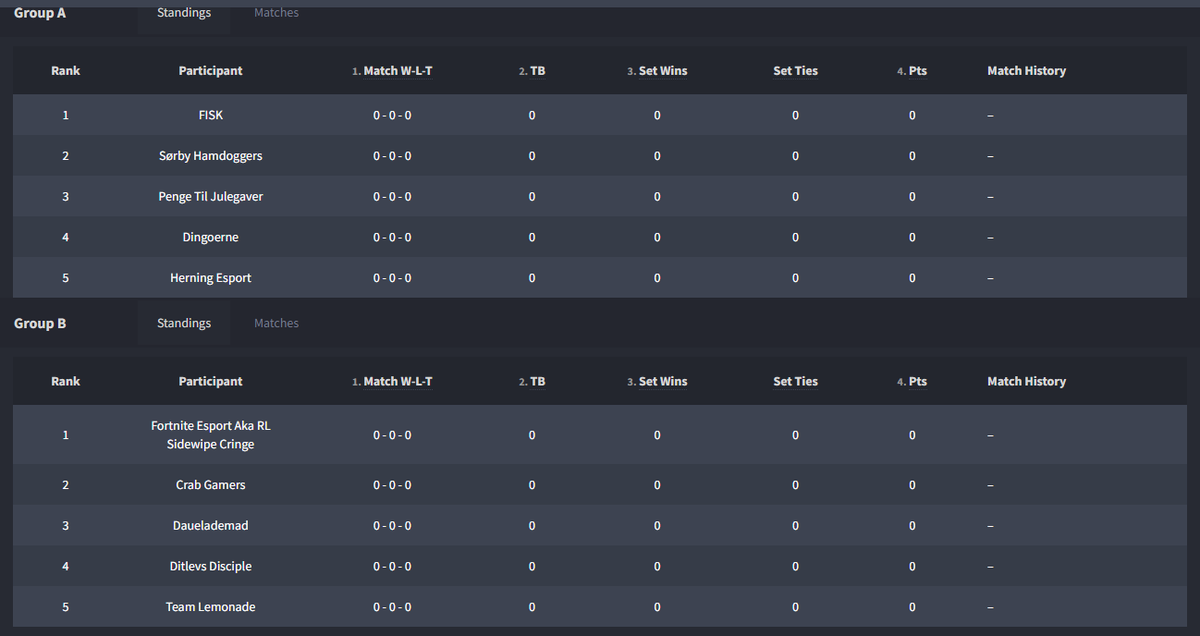1200x636 pixels.
Task: Click Sørby Hamdoggers' 0-0-0 match record
Action: [392, 156]
